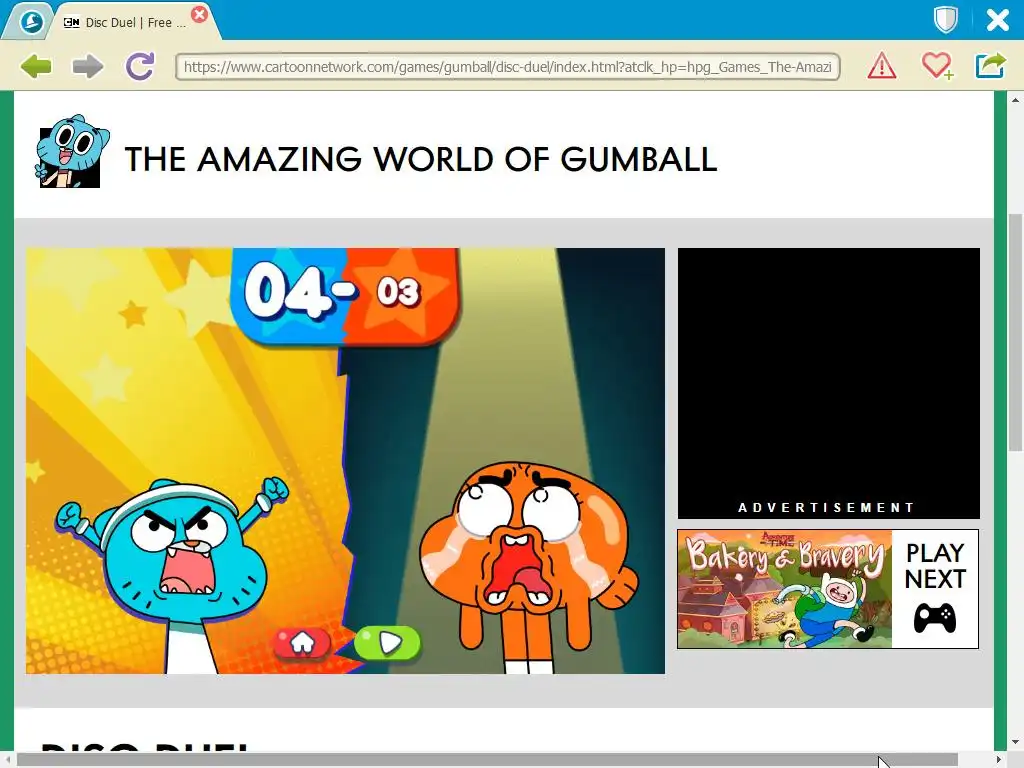Click the horizontal scrollbar thumb
This screenshot has width=1024, height=768.
point(487,760)
